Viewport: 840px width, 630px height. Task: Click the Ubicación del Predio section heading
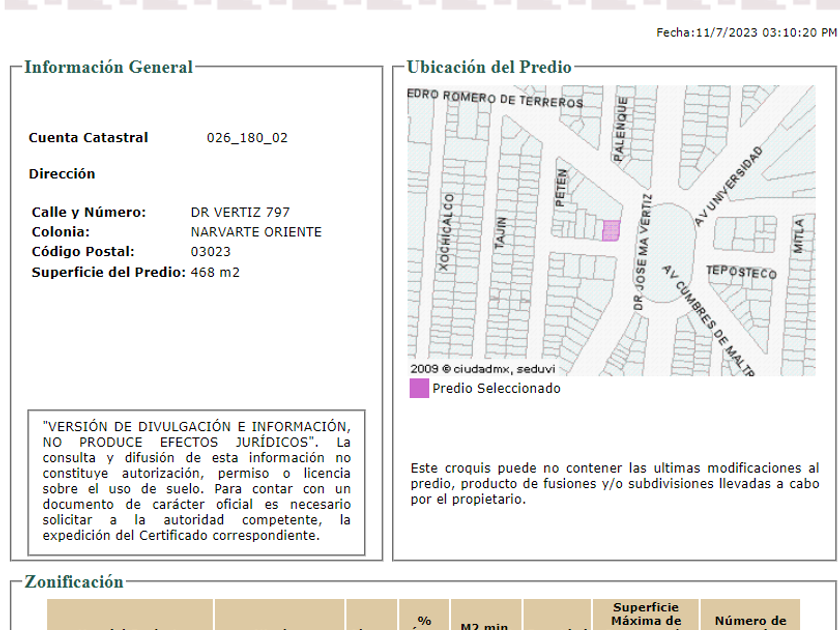tap(489, 68)
